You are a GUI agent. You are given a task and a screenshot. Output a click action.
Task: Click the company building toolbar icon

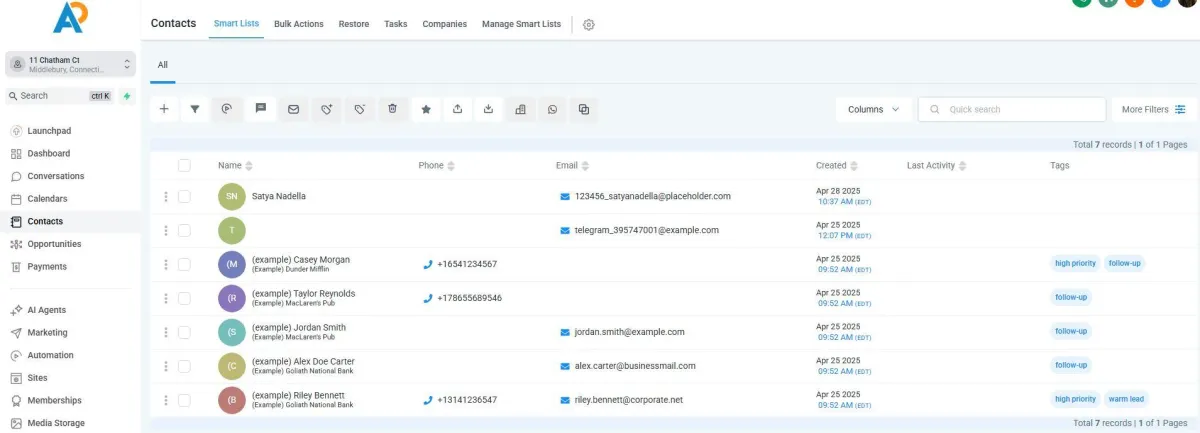pyautogui.click(x=520, y=110)
